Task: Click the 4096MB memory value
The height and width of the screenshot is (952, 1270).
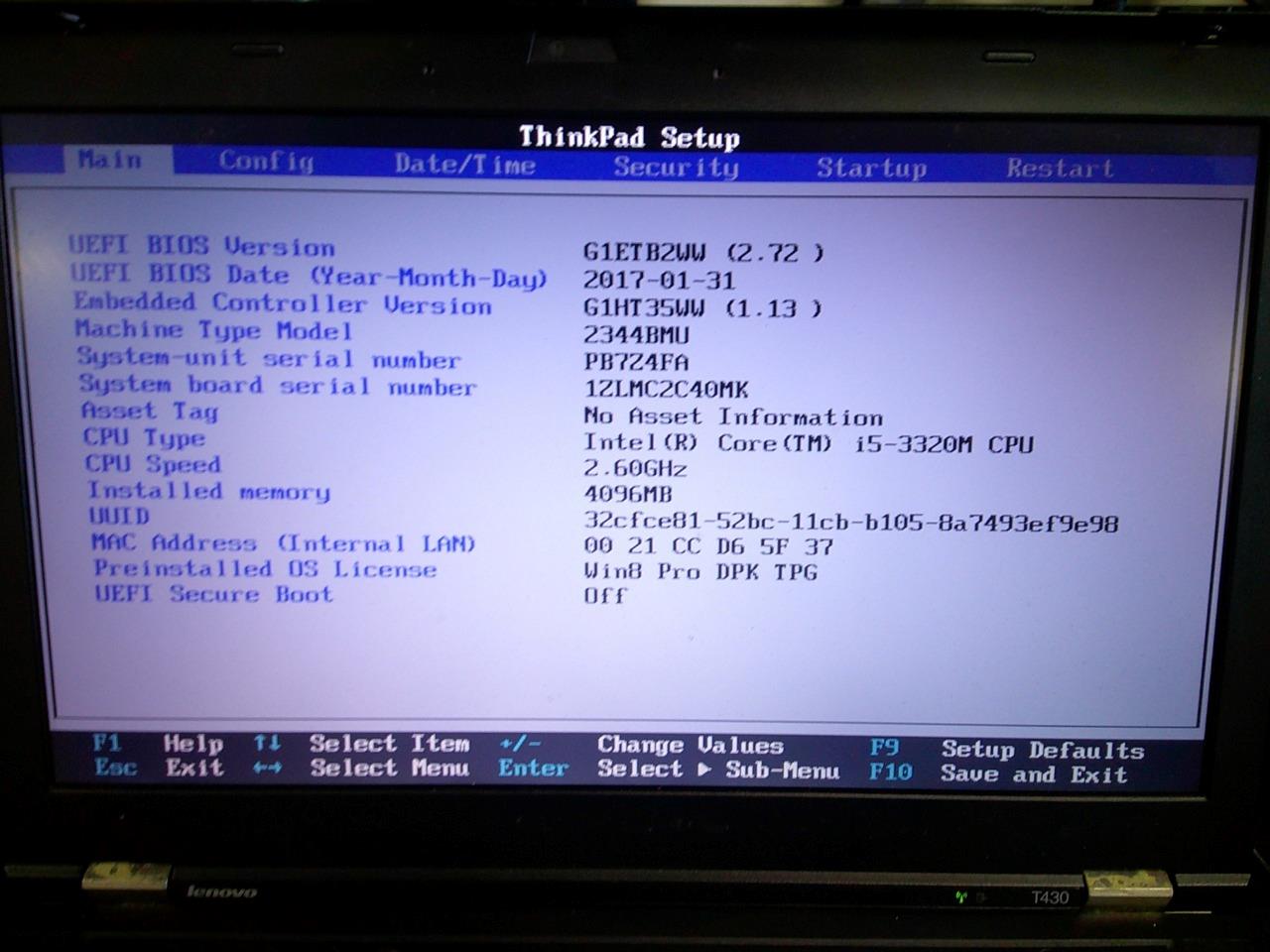Action: point(628,494)
